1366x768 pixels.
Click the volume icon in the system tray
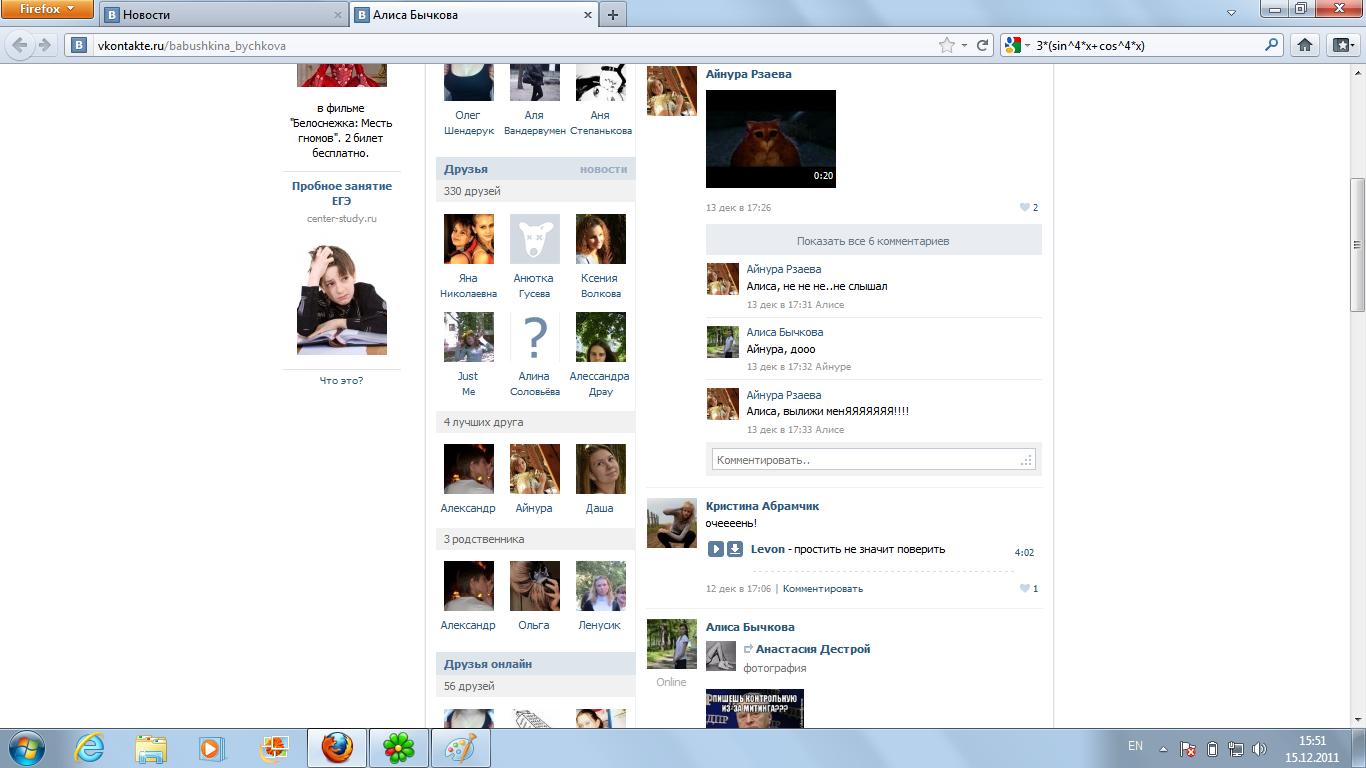(x=1259, y=748)
